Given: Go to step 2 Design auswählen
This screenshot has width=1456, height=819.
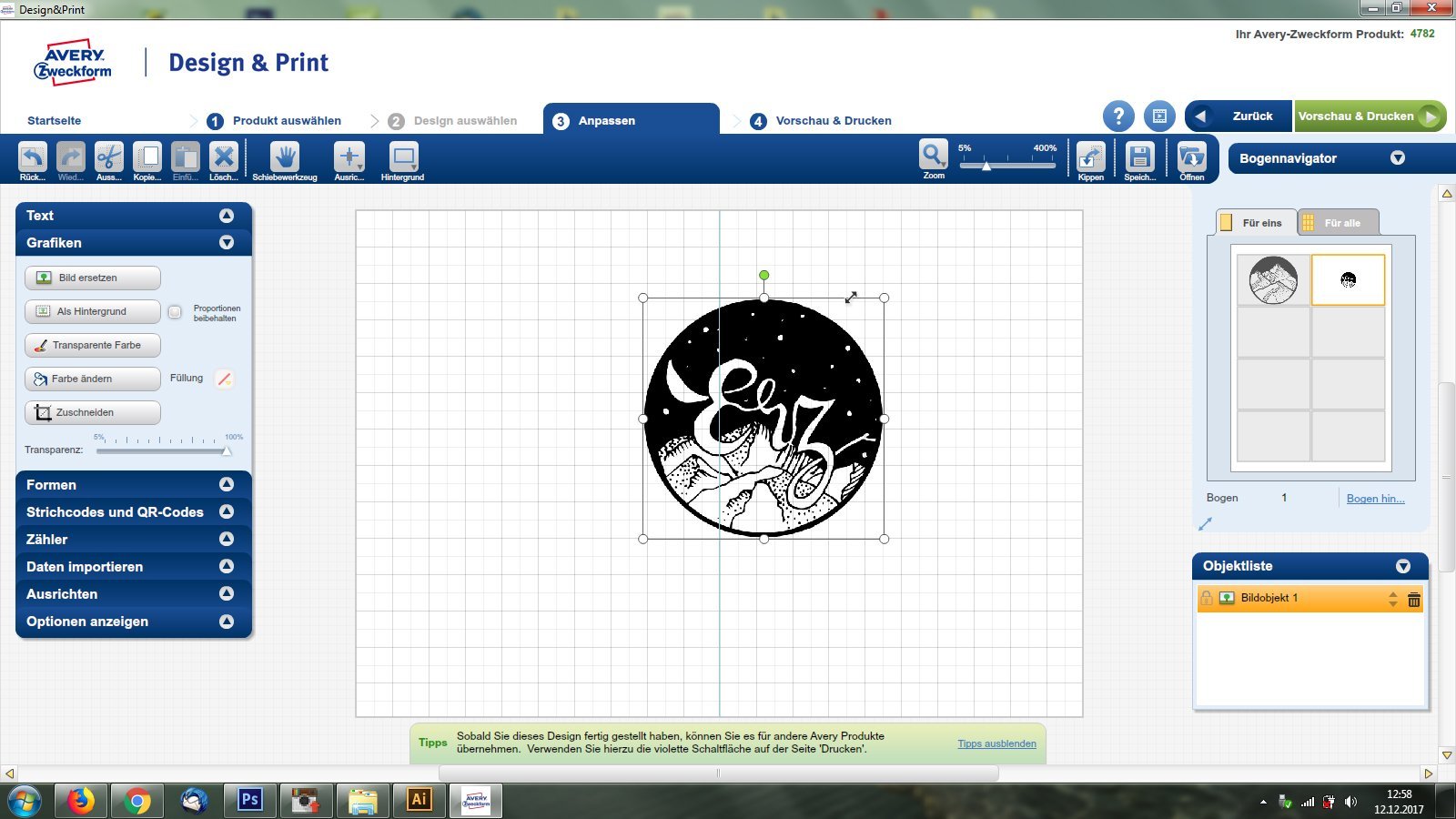Looking at the screenshot, I should pyautogui.click(x=452, y=121).
